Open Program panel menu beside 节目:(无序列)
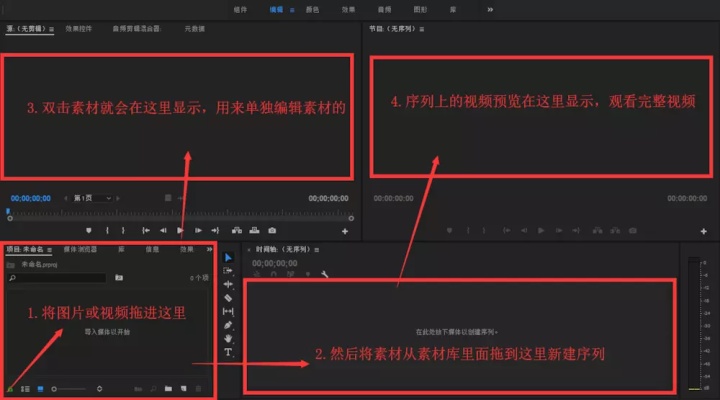 point(422,29)
